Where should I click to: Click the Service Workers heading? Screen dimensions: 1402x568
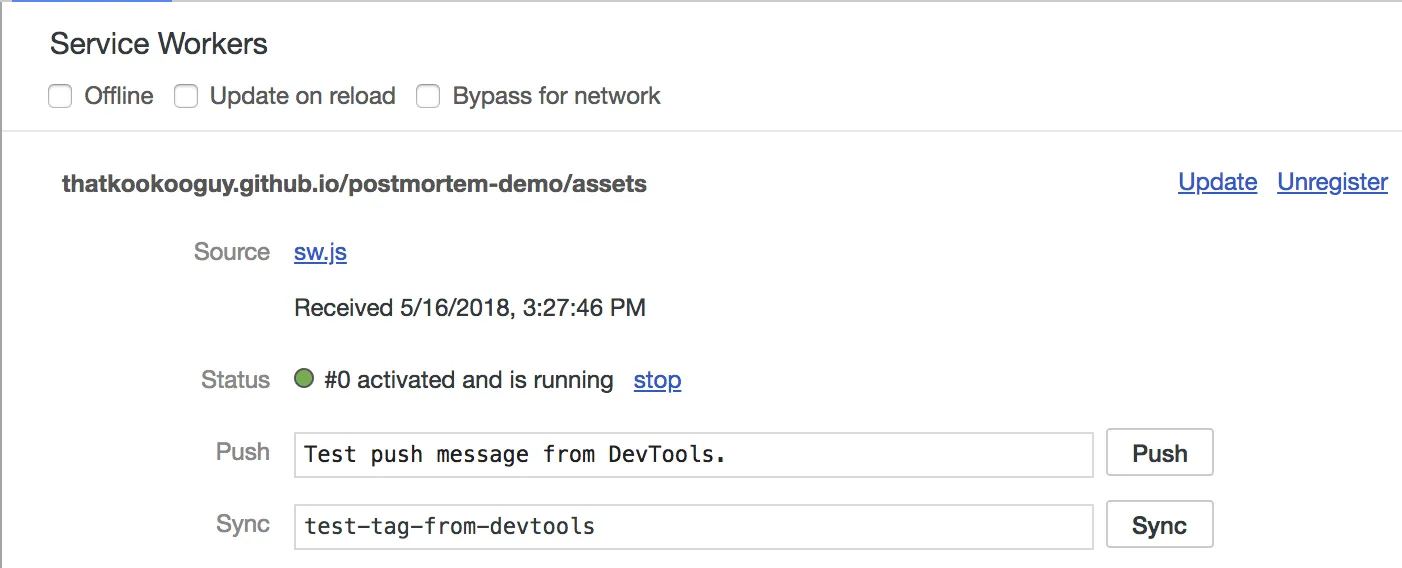pos(159,44)
